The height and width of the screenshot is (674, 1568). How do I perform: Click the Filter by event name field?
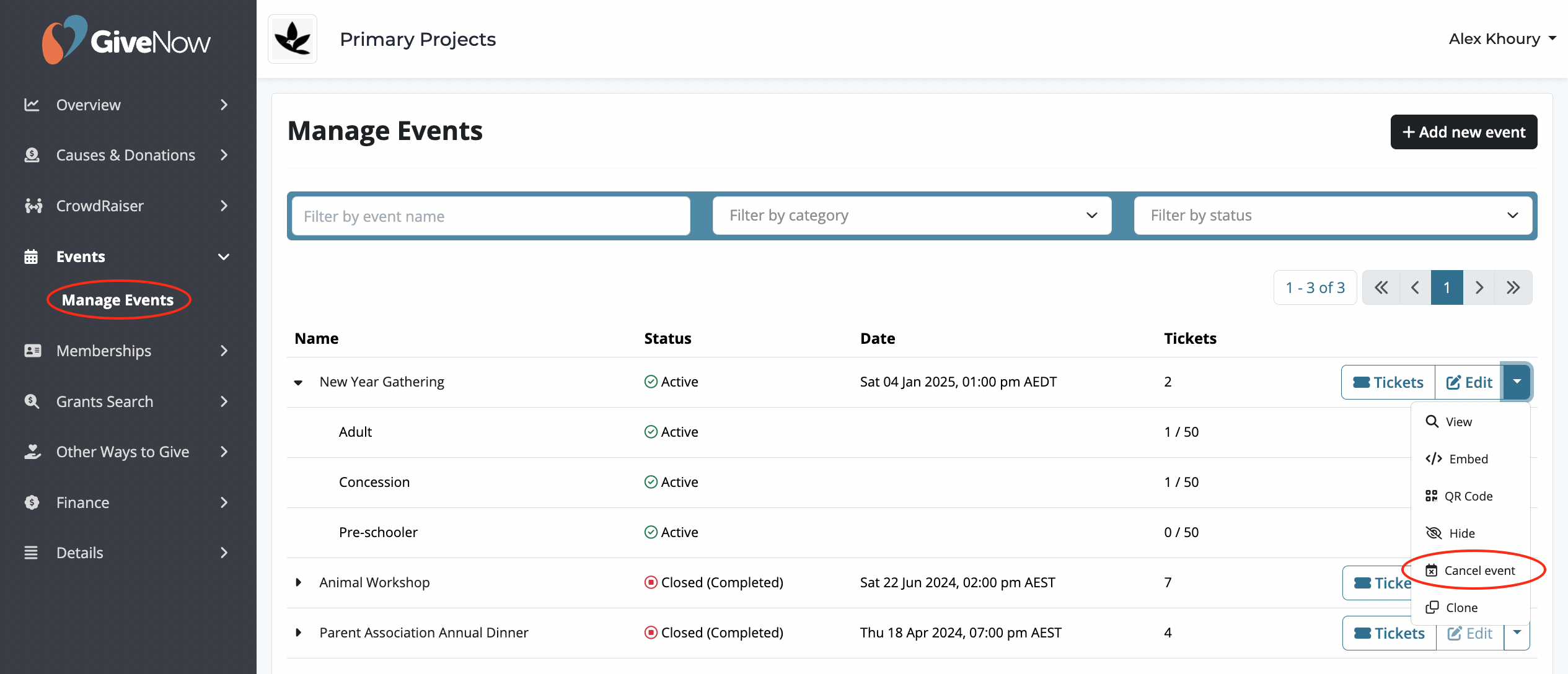click(x=490, y=216)
